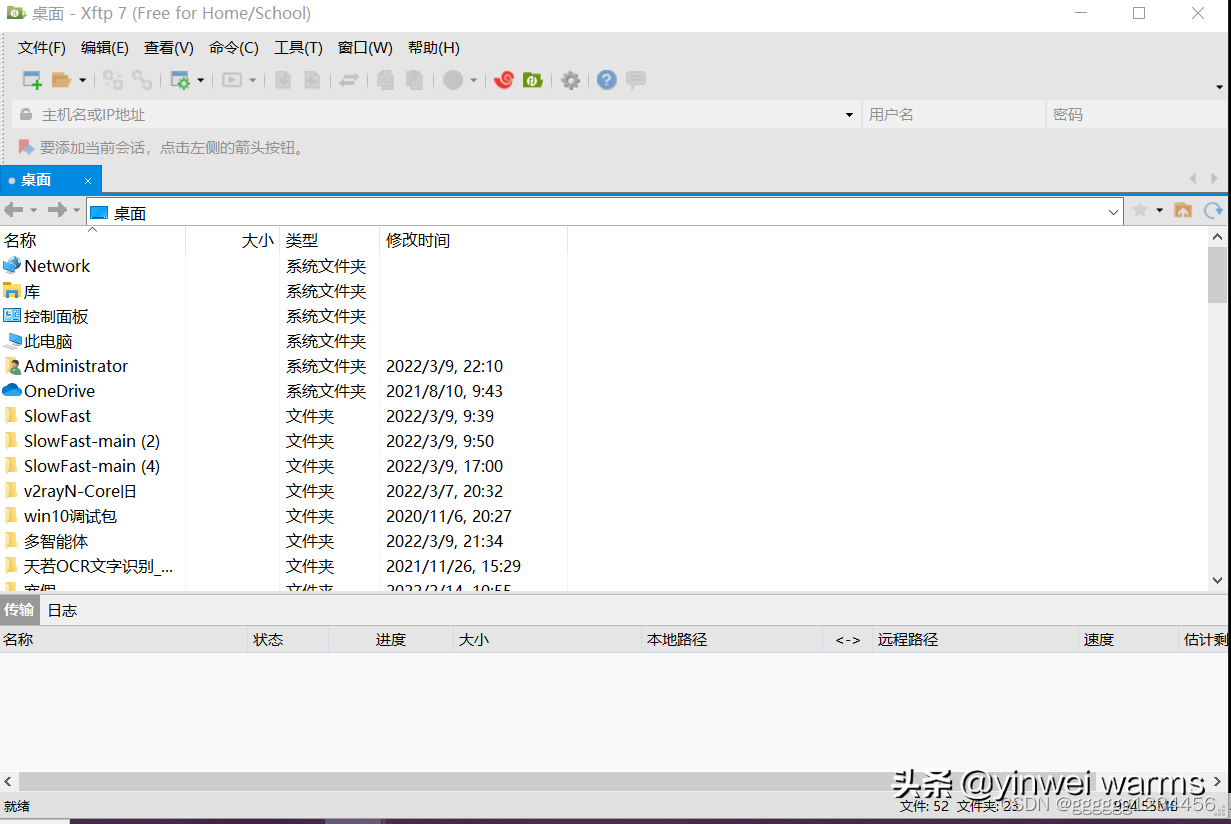The height and width of the screenshot is (824, 1231).
Task: Click the host name or IP address field
Action: click(438, 115)
